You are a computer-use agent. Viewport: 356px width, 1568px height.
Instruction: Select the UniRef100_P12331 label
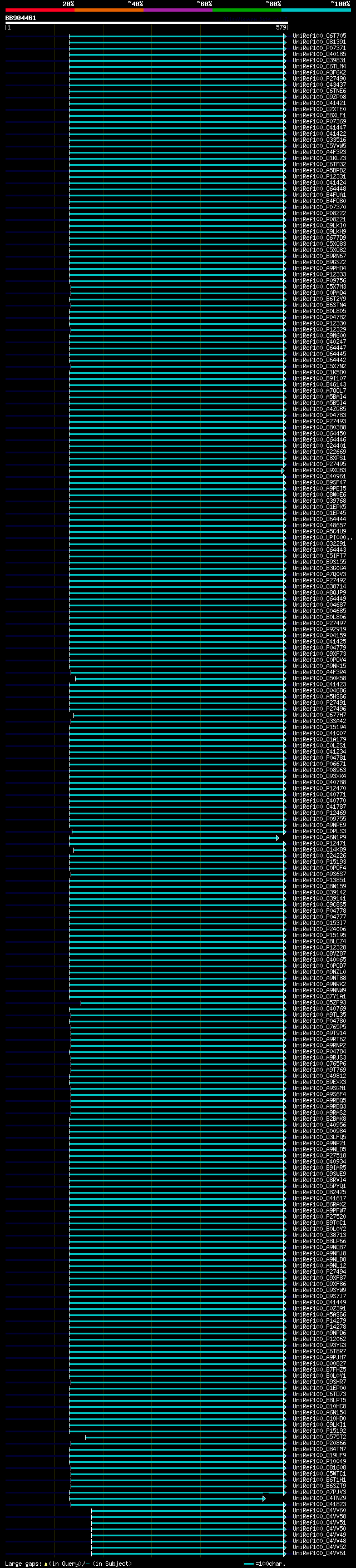pos(319,176)
